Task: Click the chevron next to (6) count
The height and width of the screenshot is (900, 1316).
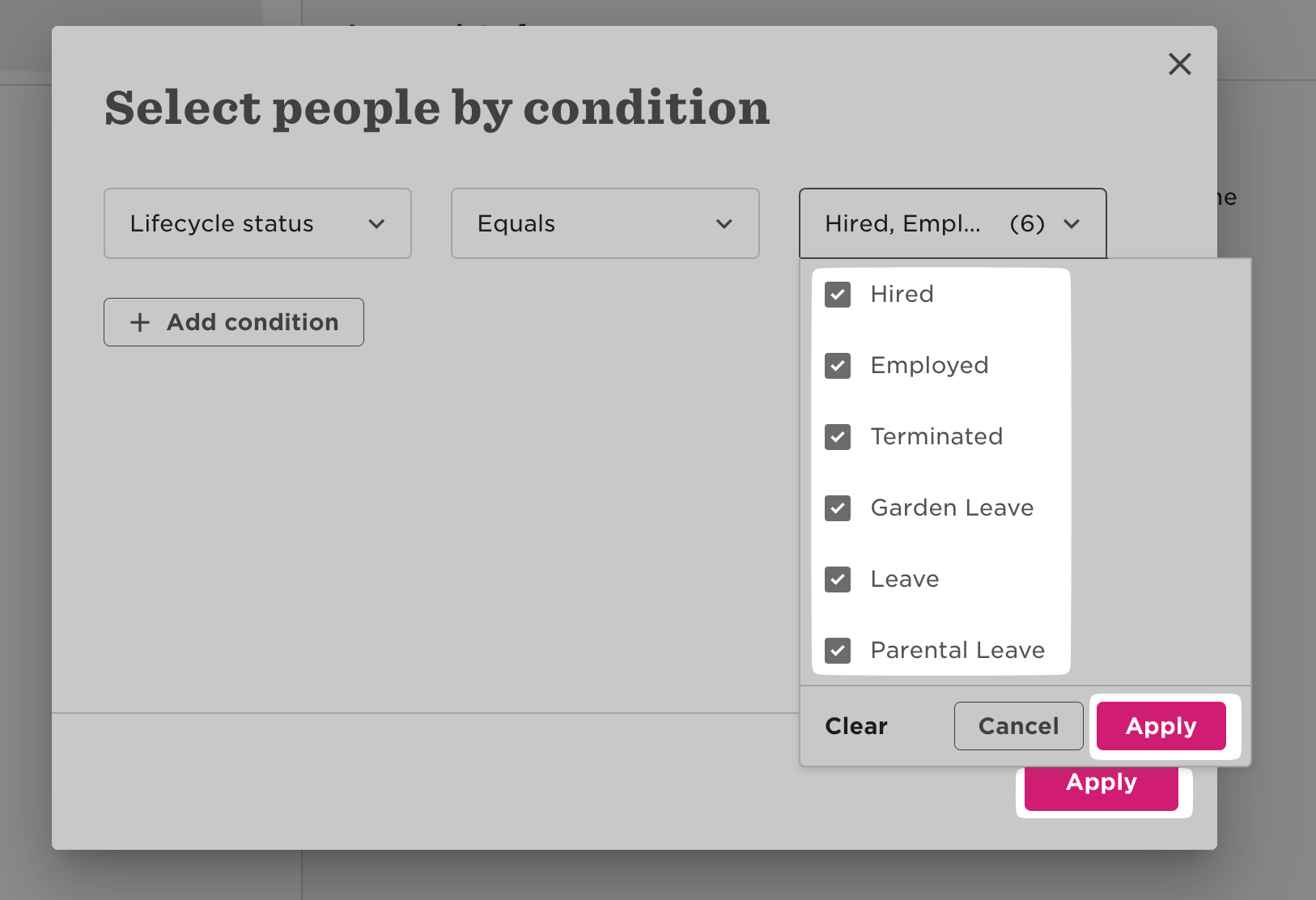Action: (x=1072, y=224)
